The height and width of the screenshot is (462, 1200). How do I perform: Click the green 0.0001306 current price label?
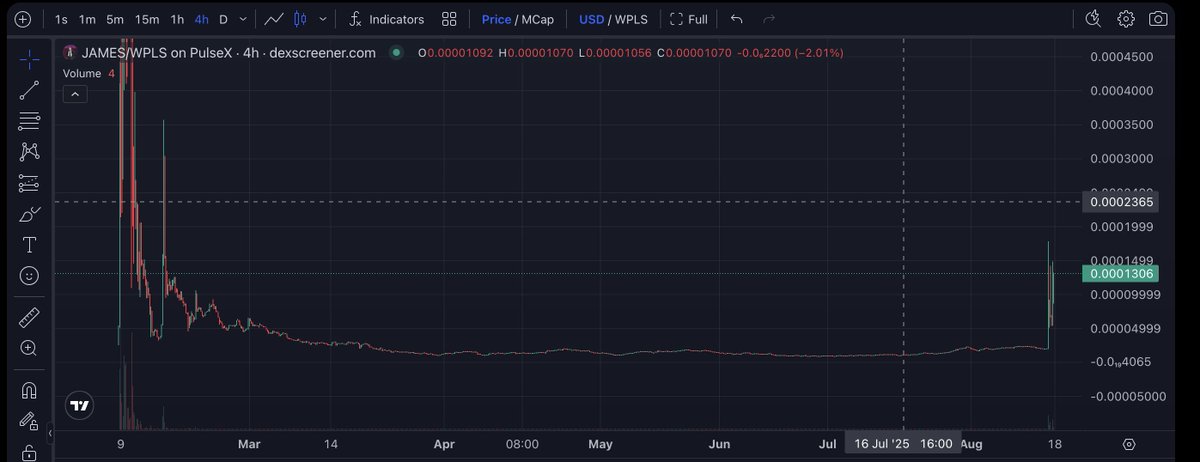[x=1120, y=273]
